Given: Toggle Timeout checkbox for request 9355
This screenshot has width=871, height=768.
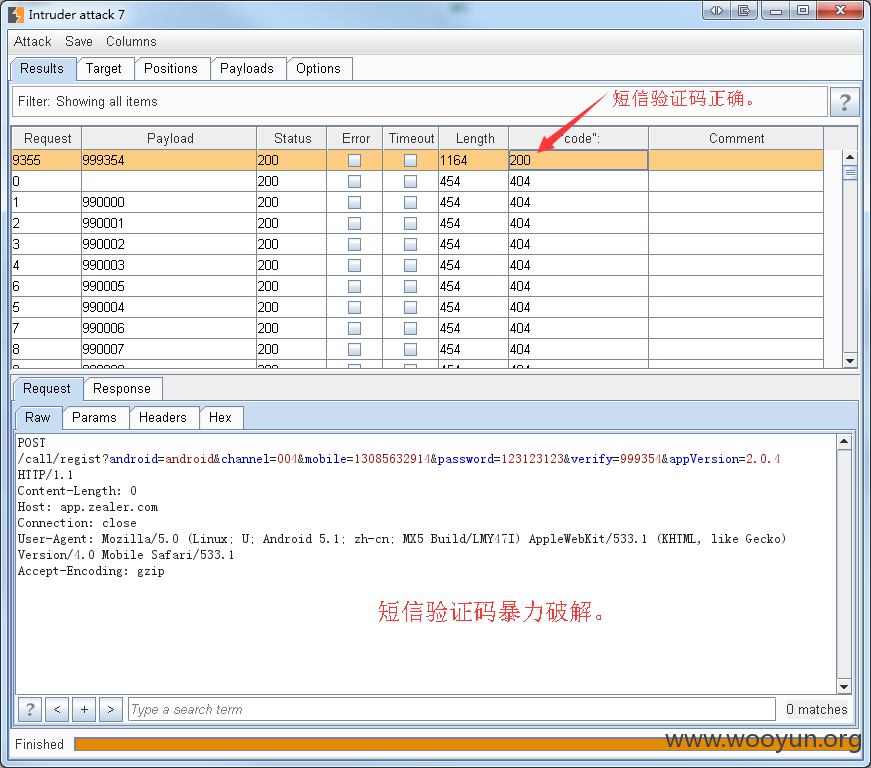Looking at the screenshot, I should click(410, 160).
